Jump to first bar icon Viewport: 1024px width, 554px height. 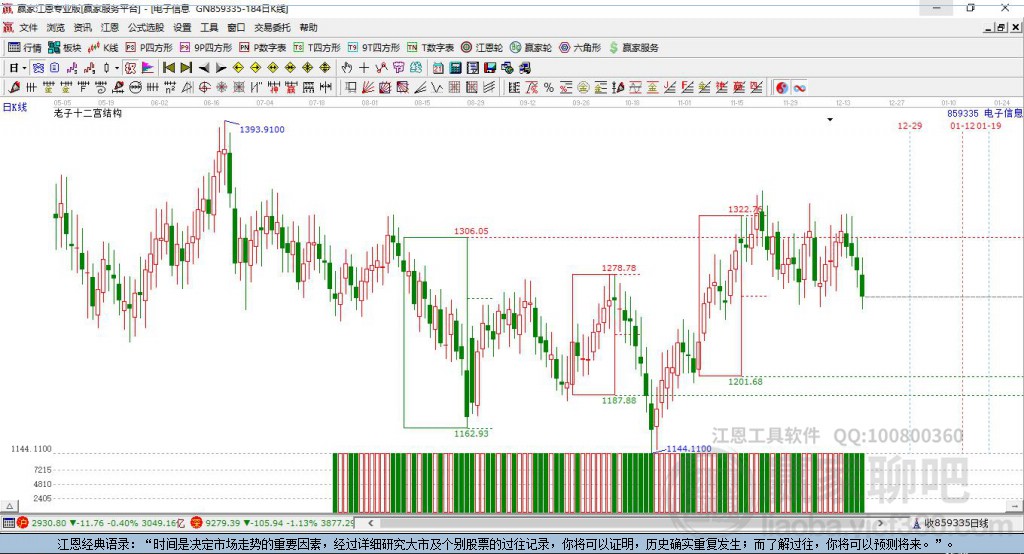(x=168, y=68)
